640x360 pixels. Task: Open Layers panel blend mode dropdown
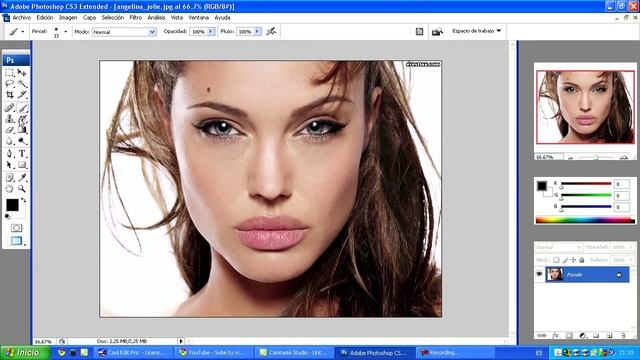558,247
